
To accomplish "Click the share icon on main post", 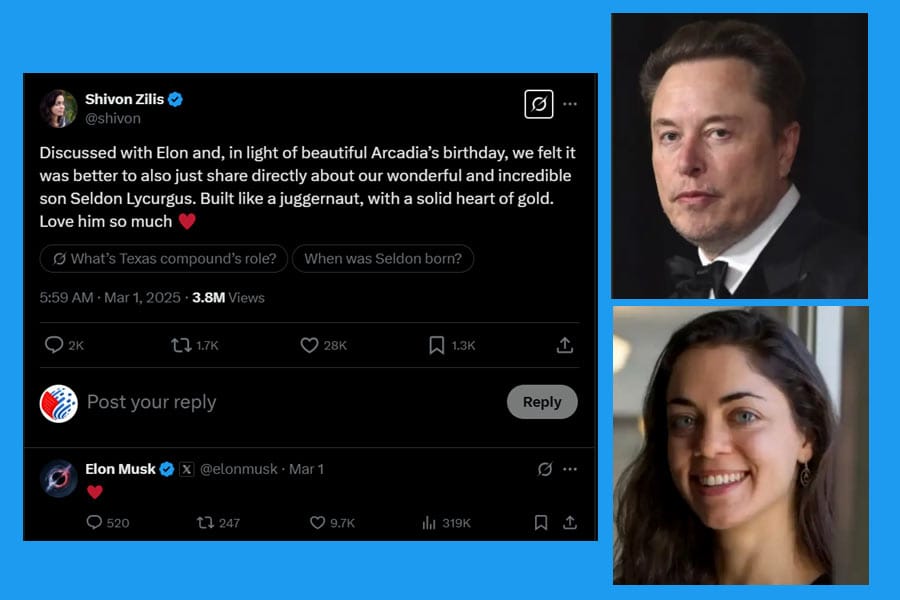I will [565, 345].
